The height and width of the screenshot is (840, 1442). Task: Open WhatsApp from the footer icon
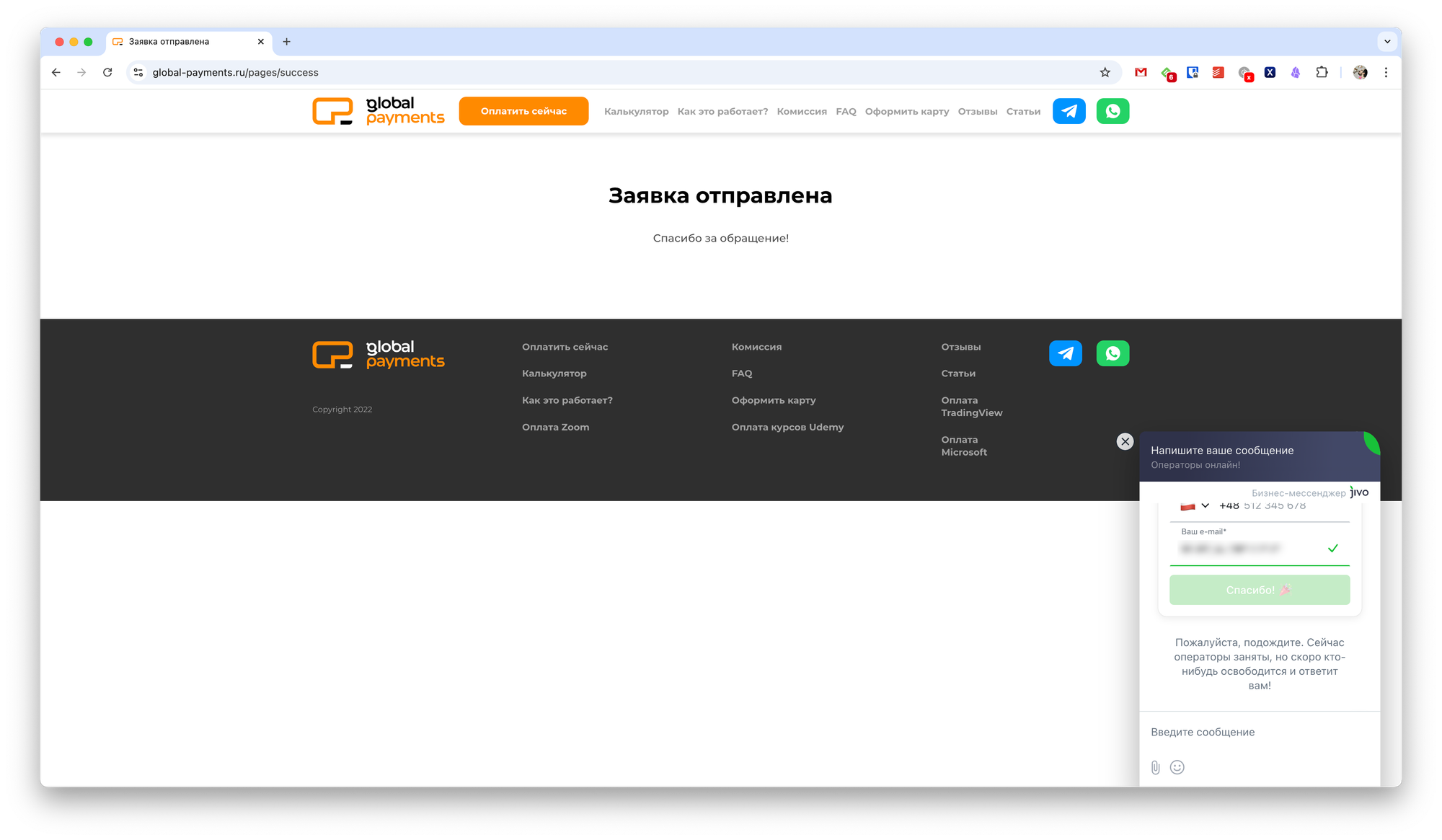pyautogui.click(x=1113, y=353)
